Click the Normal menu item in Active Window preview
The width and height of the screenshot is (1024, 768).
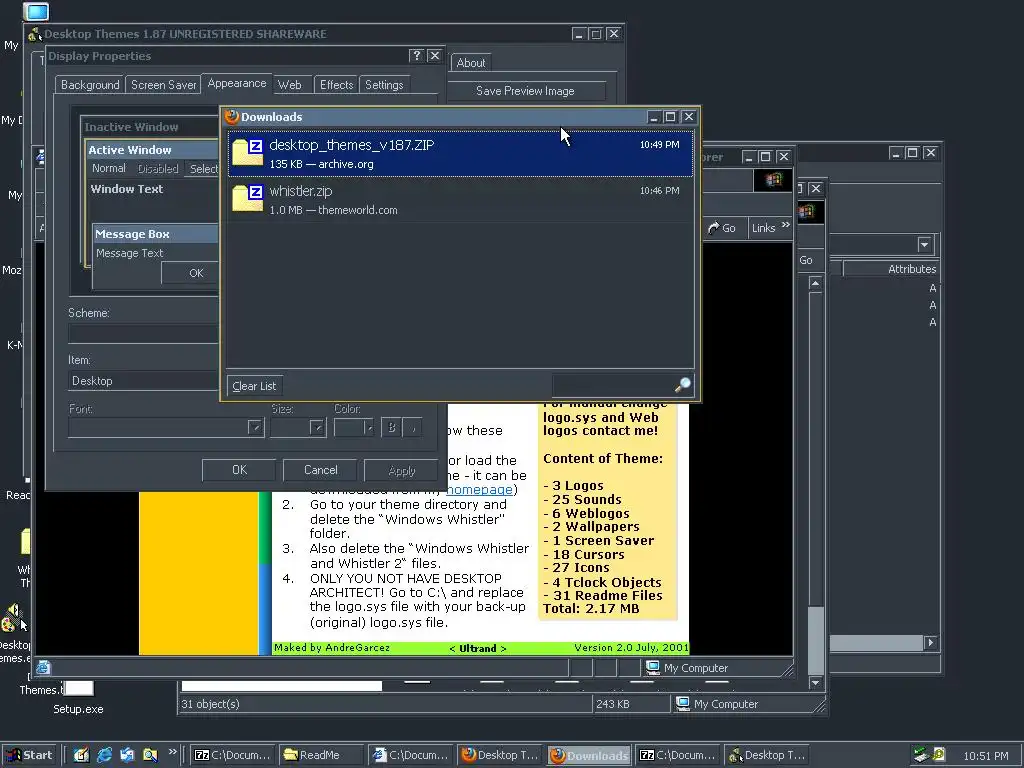click(x=109, y=168)
